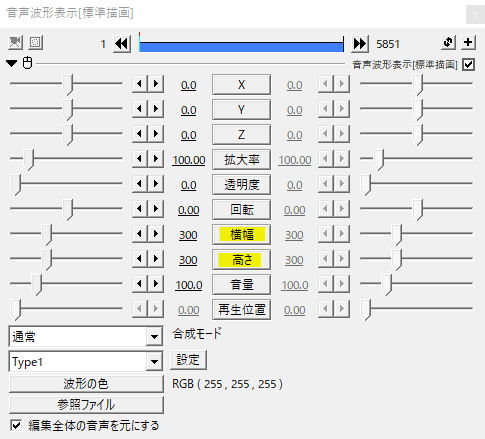Increase 音量 with the right arrow

click(x=156, y=284)
